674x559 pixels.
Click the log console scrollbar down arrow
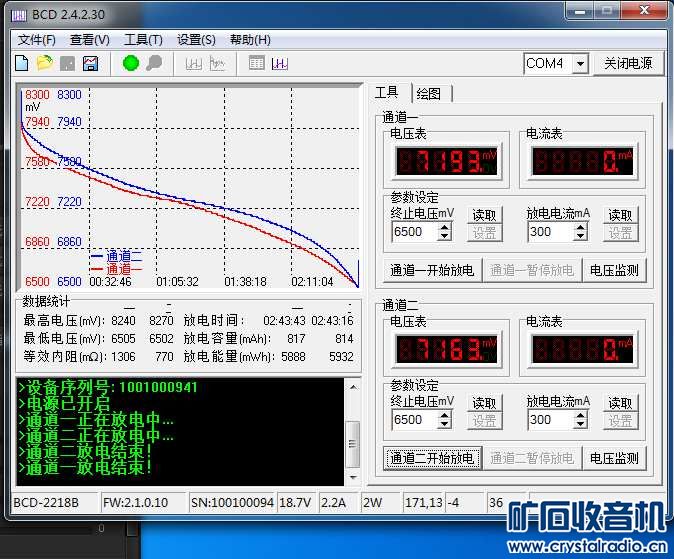coord(353,477)
